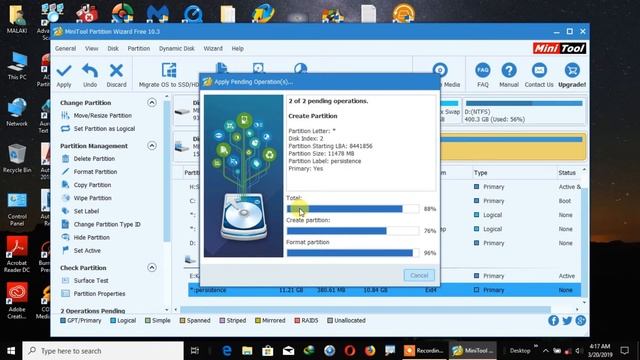Cancel the pending operations dialog
Viewport: 640px width, 360px height.
[419, 275]
